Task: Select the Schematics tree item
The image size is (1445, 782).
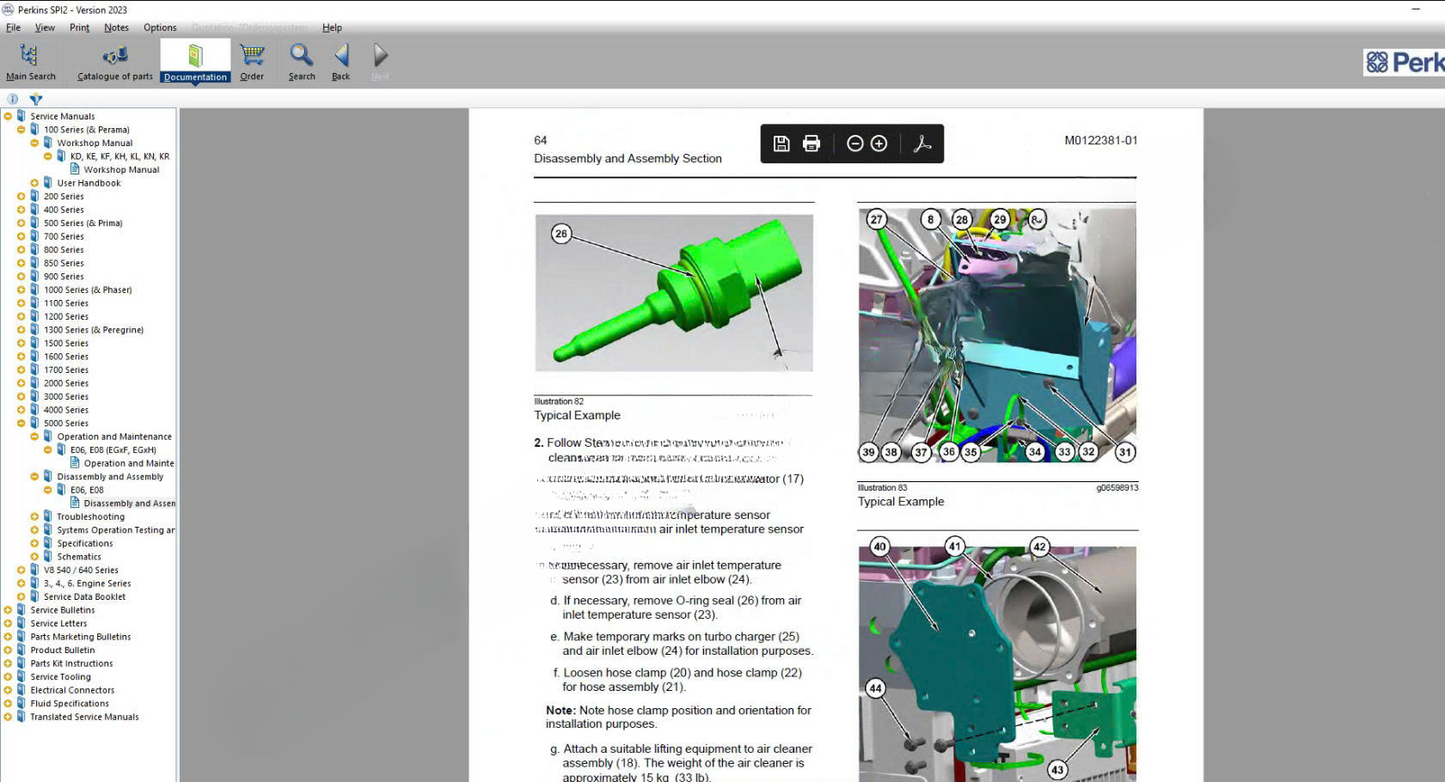Action: click(79, 557)
